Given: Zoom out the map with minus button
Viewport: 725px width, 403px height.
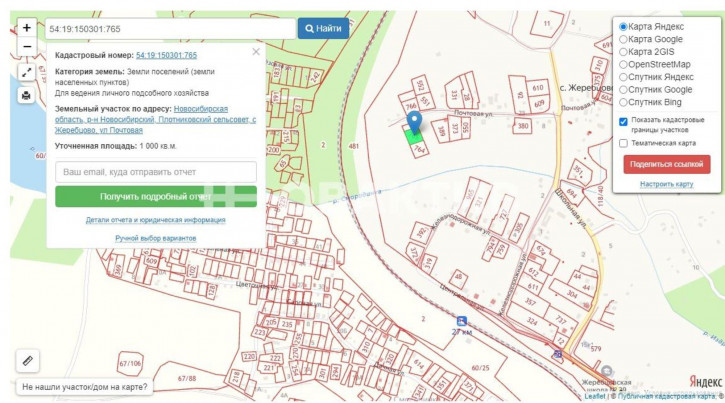Looking at the screenshot, I should coord(26,47).
